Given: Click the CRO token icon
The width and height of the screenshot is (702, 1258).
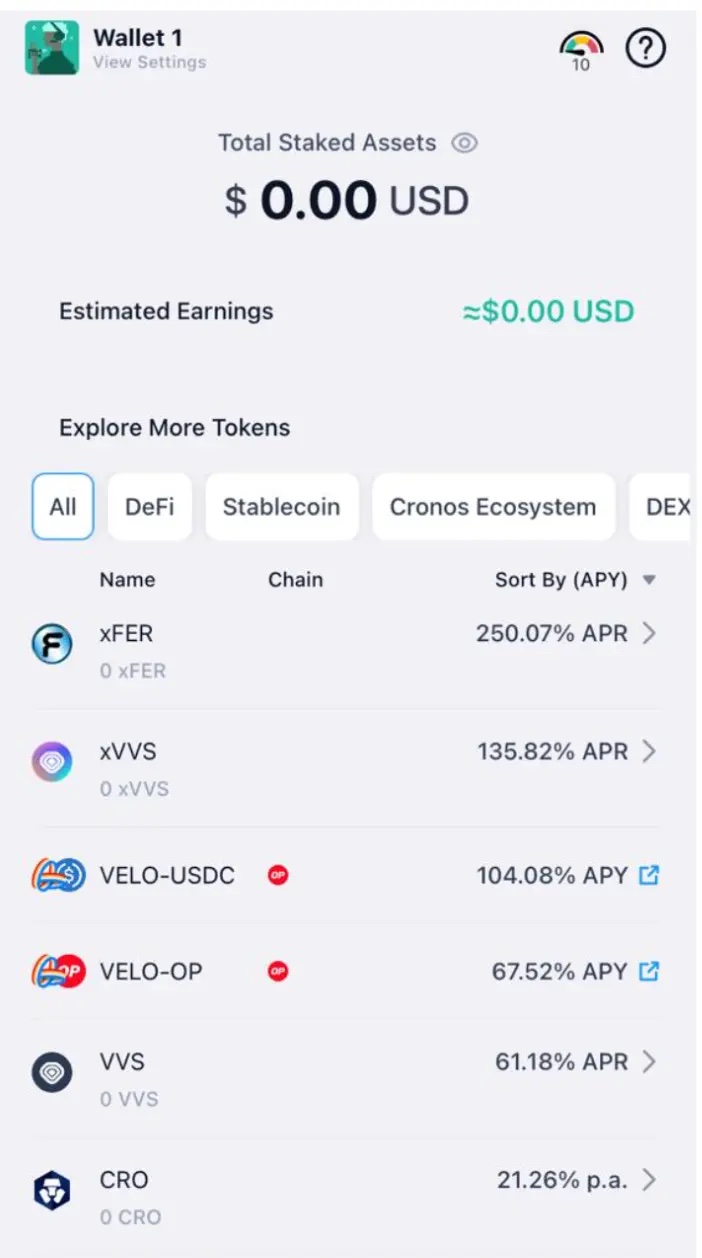Looking at the screenshot, I should tap(51, 1190).
